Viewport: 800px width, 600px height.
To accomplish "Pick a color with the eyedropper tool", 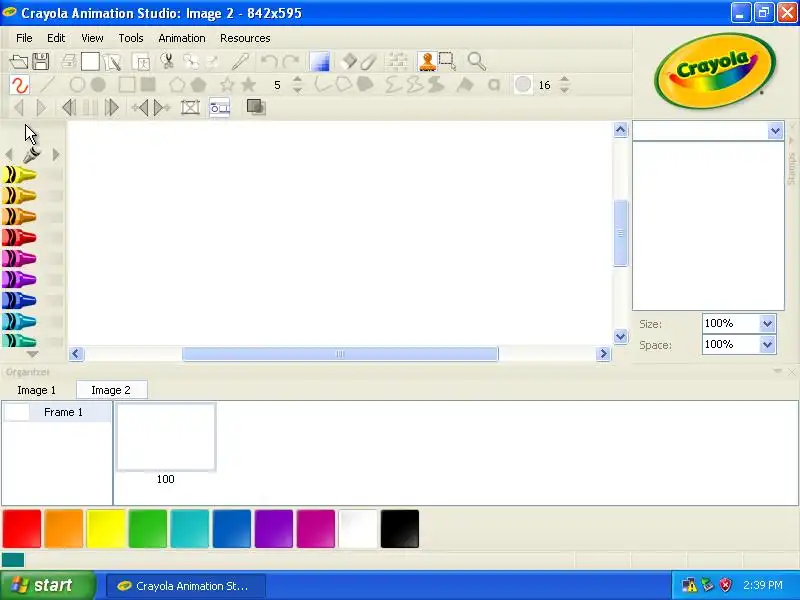I will pyautogui.click(x=240, y=62).
